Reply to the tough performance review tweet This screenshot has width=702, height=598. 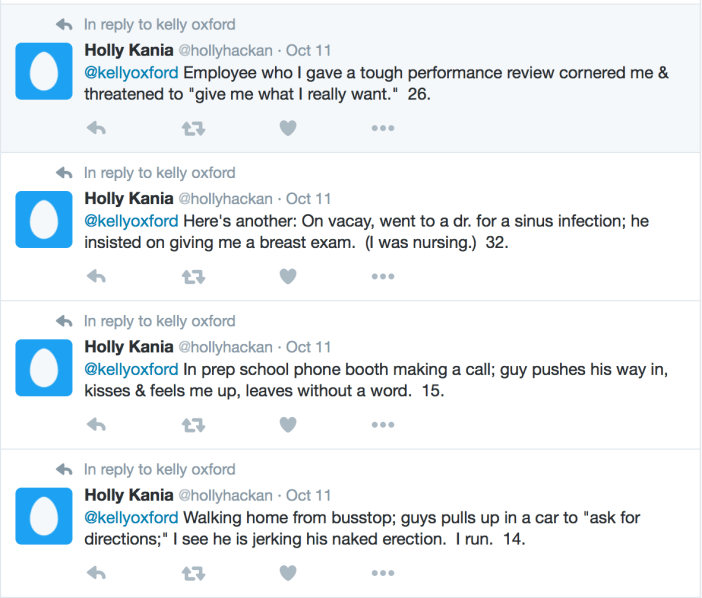pyautogui.click(x=97, y=128)
